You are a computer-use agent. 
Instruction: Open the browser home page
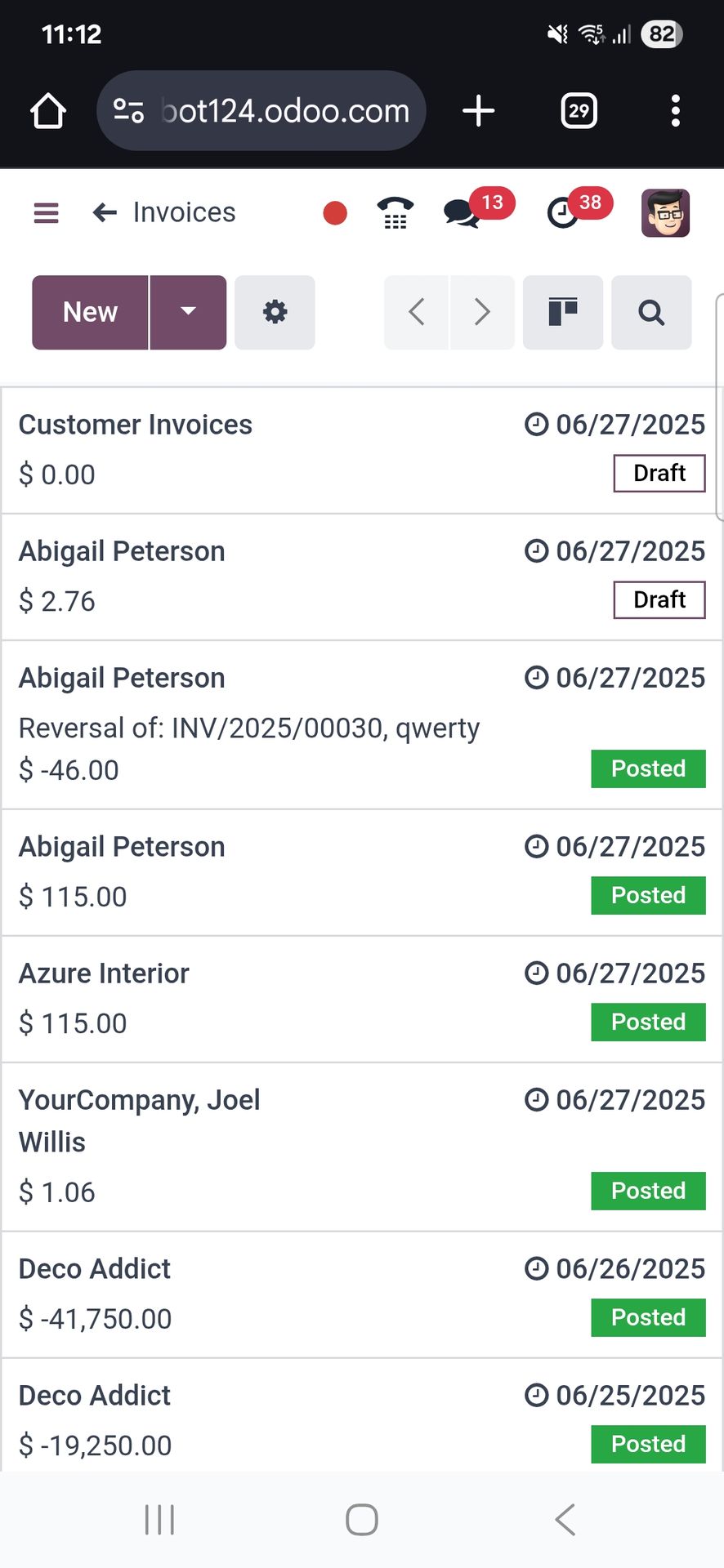point(48,111)
